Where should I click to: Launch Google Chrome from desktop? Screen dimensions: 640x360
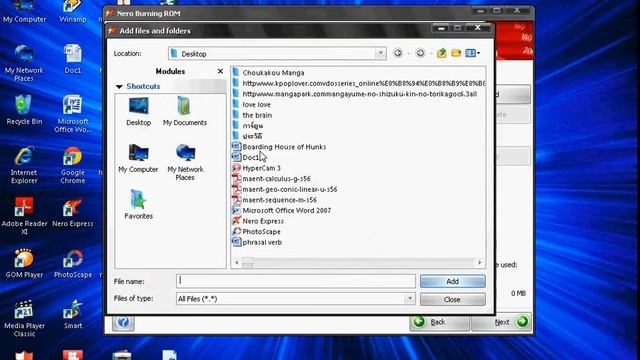click(x=73, y=165)
